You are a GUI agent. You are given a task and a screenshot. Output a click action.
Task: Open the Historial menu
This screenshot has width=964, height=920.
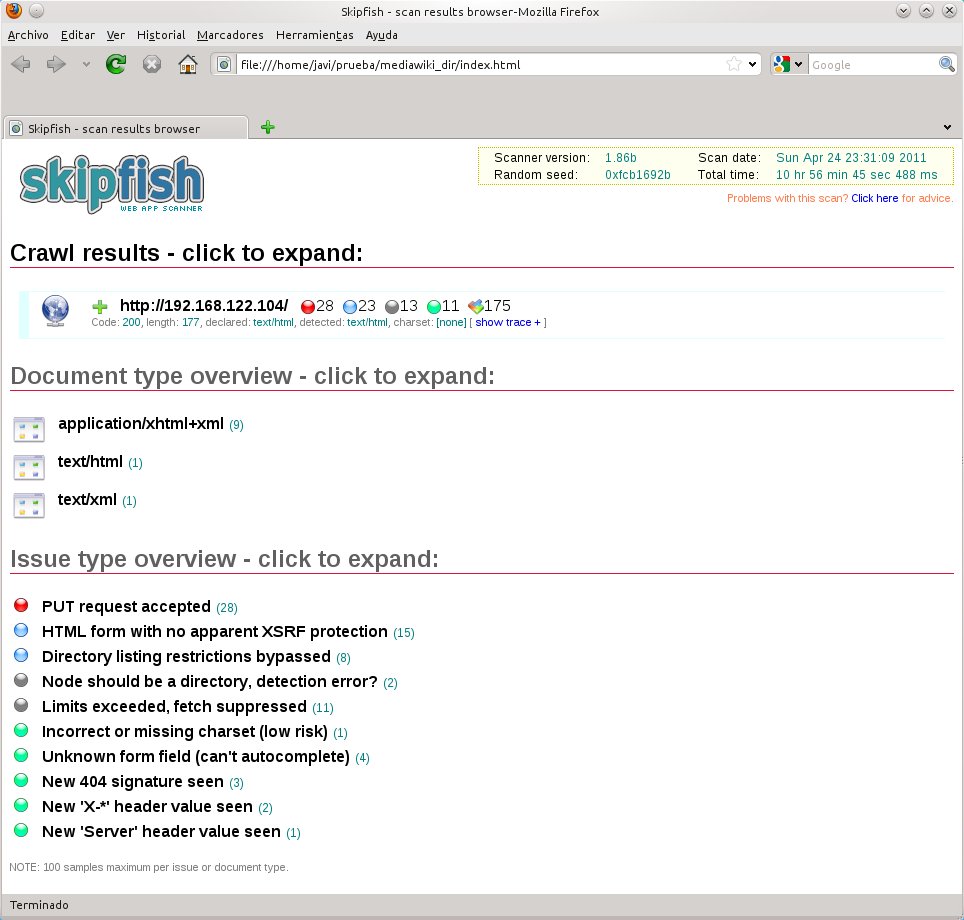pyautogui.click(x=160, y=35)
